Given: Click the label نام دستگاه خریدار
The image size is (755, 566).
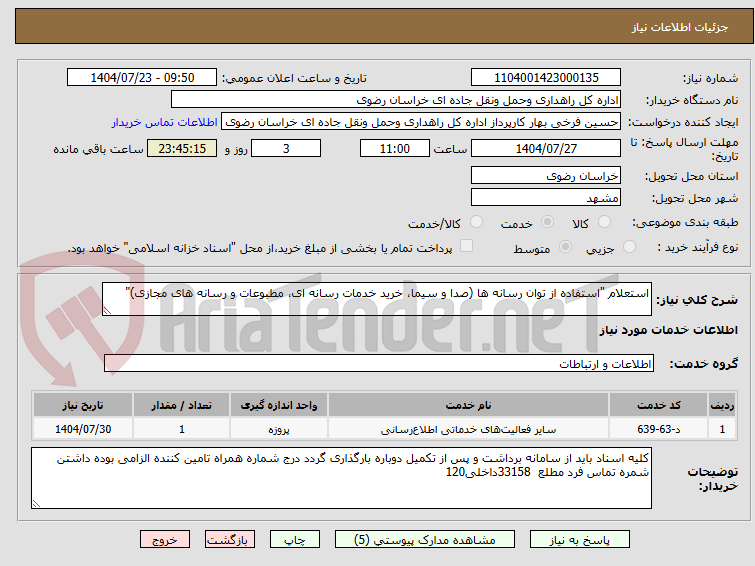Looking at the screenshot, I should point(692,100).
